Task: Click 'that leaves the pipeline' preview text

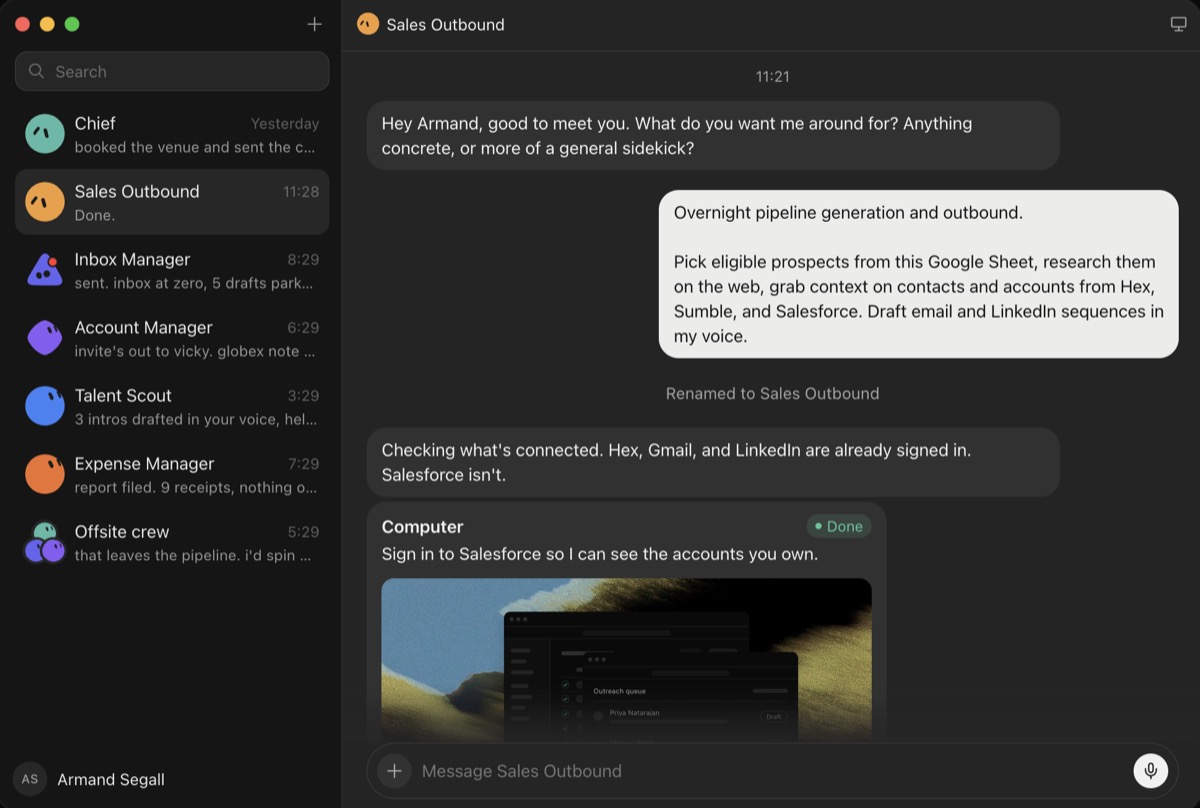Action: [x=193, y=555]
